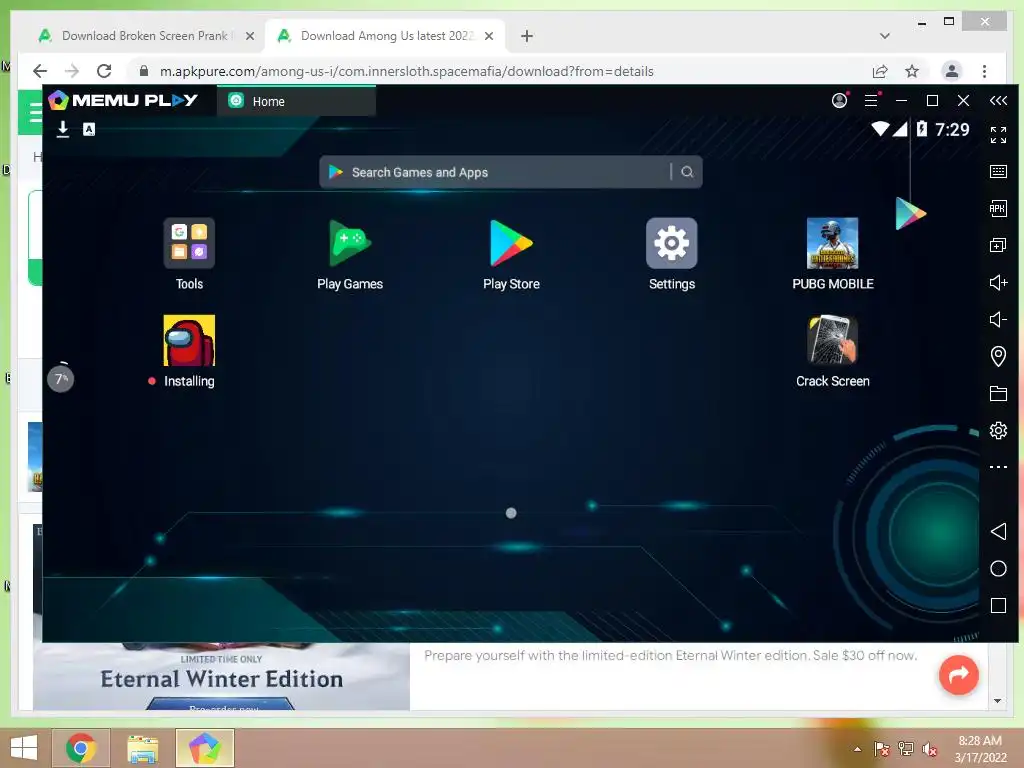The image size is (1024, 768).
Task: Open Chrome's three-dot menu
Action: [x=984, y=71]
